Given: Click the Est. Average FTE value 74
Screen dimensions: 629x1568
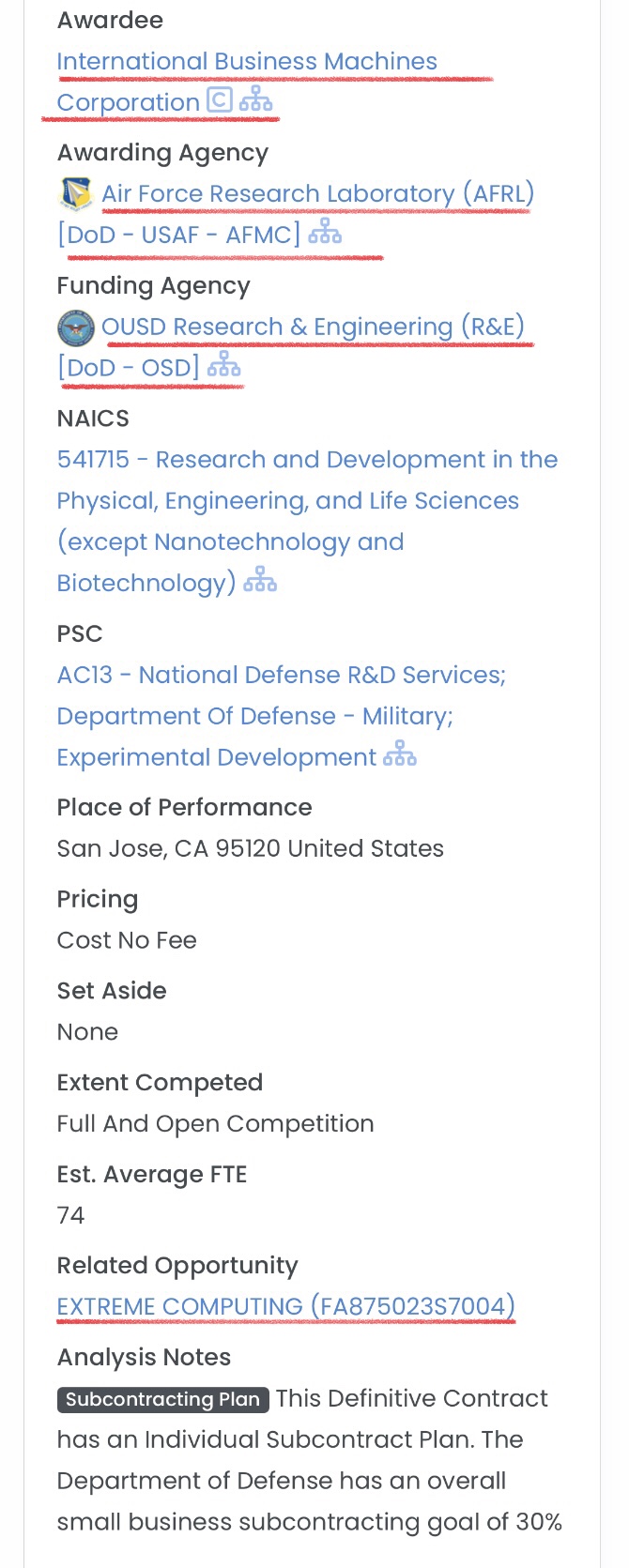Looking at the screenshot, I should 70,1216.
